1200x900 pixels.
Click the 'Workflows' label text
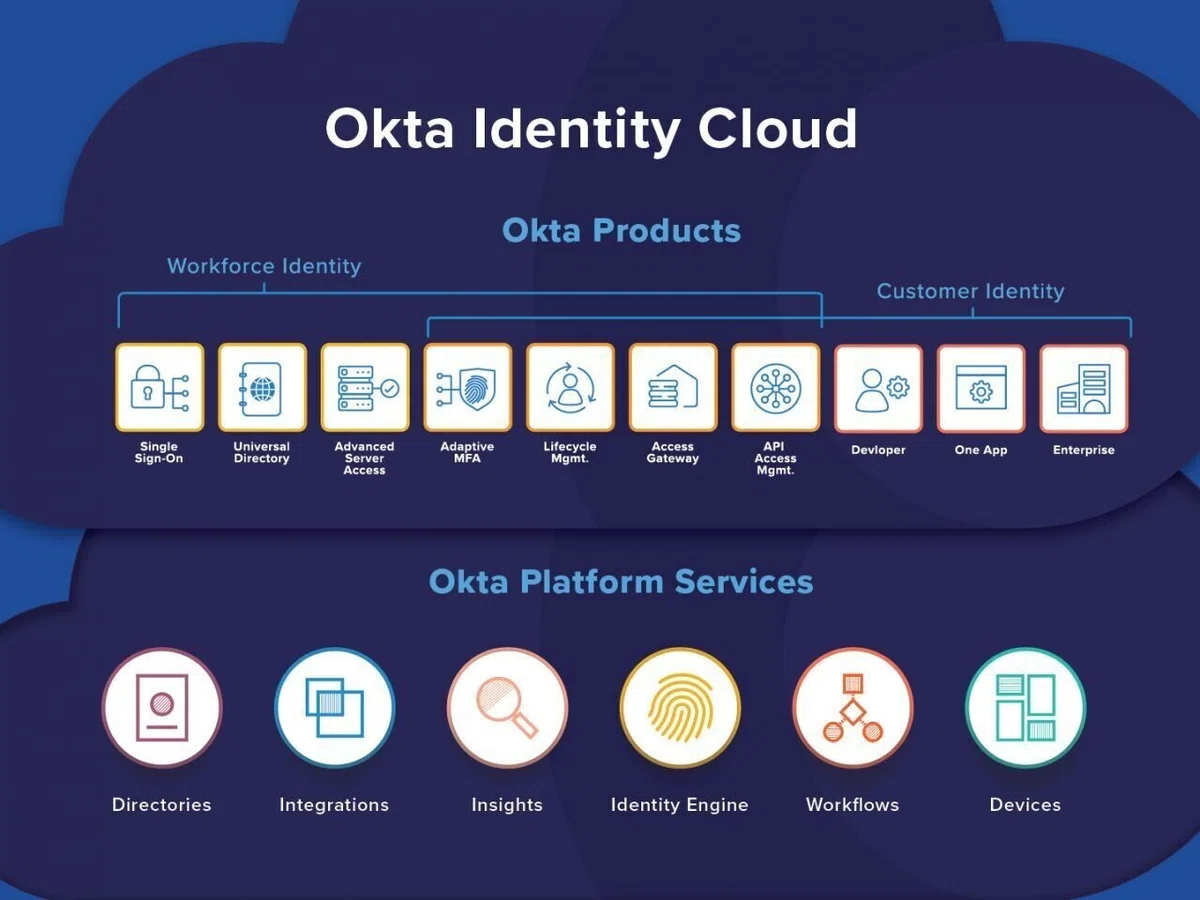853,805
